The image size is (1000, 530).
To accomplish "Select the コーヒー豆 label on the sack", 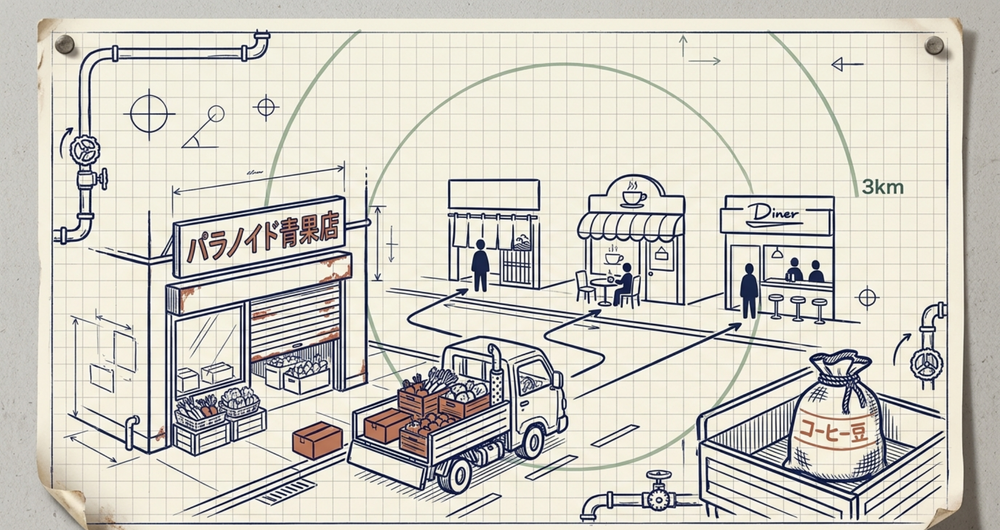I will click(x=834, y=431).
